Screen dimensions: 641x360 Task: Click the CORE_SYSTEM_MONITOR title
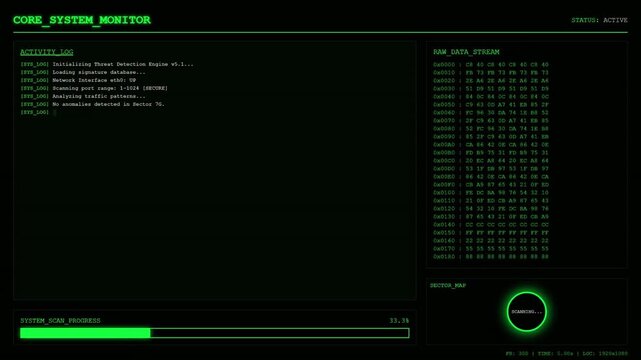click(82, 20)
